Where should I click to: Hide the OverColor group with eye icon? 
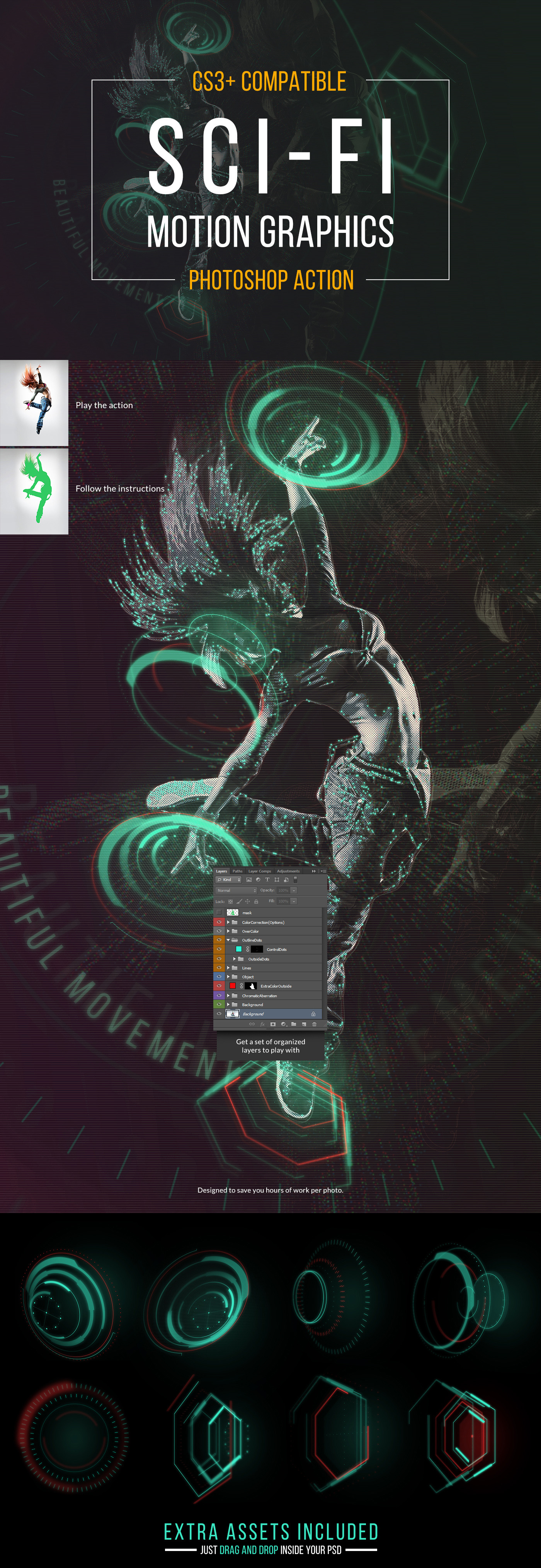tap(219, 931)
